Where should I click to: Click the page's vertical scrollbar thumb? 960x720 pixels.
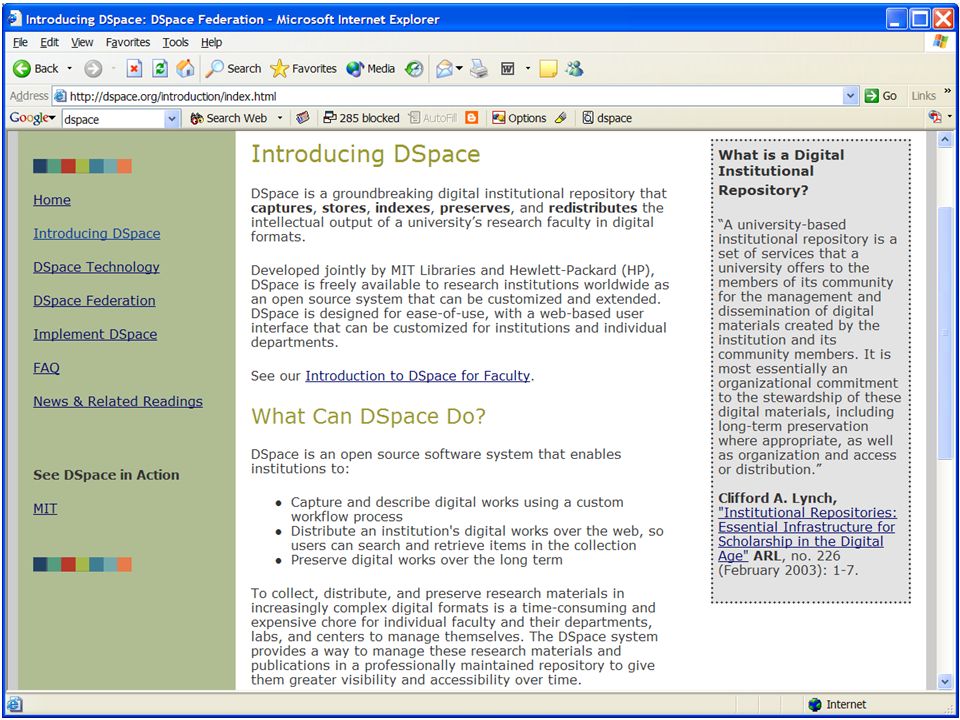click(x=945, y=334)
